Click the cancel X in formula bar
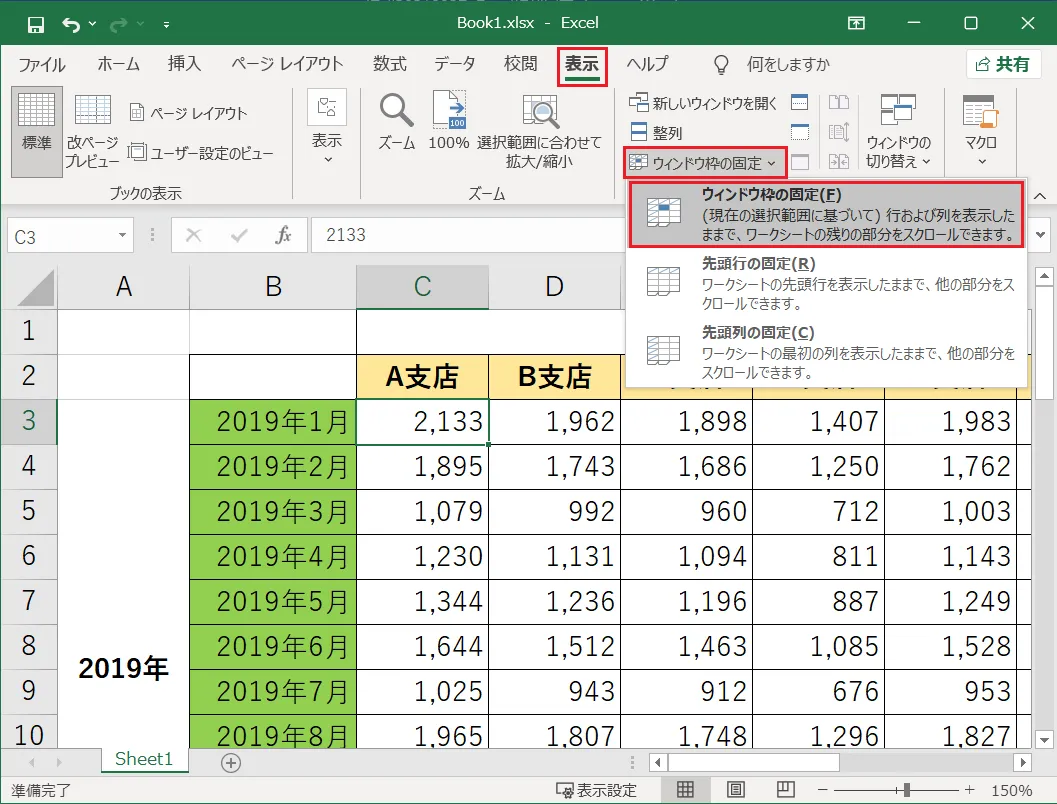 [193, 235]
